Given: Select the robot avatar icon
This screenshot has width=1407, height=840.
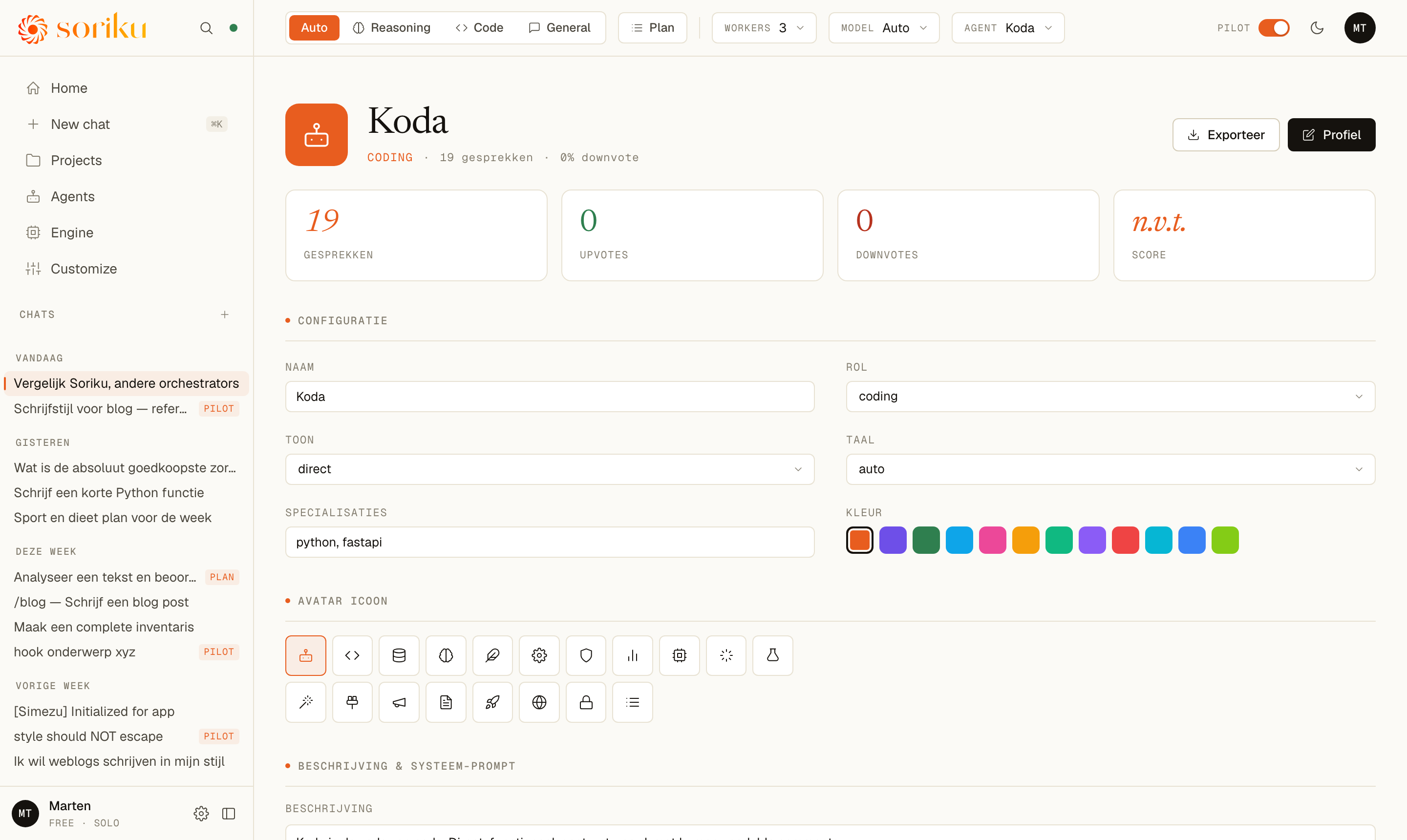Looking at the screenshot, I should coord(306,655).
